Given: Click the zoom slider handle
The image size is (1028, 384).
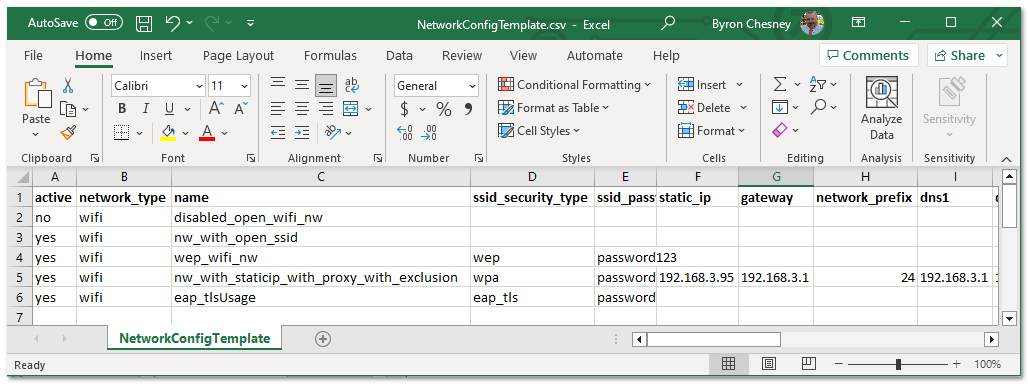Looking at the screenshot, I should click(x=898, y=364).
